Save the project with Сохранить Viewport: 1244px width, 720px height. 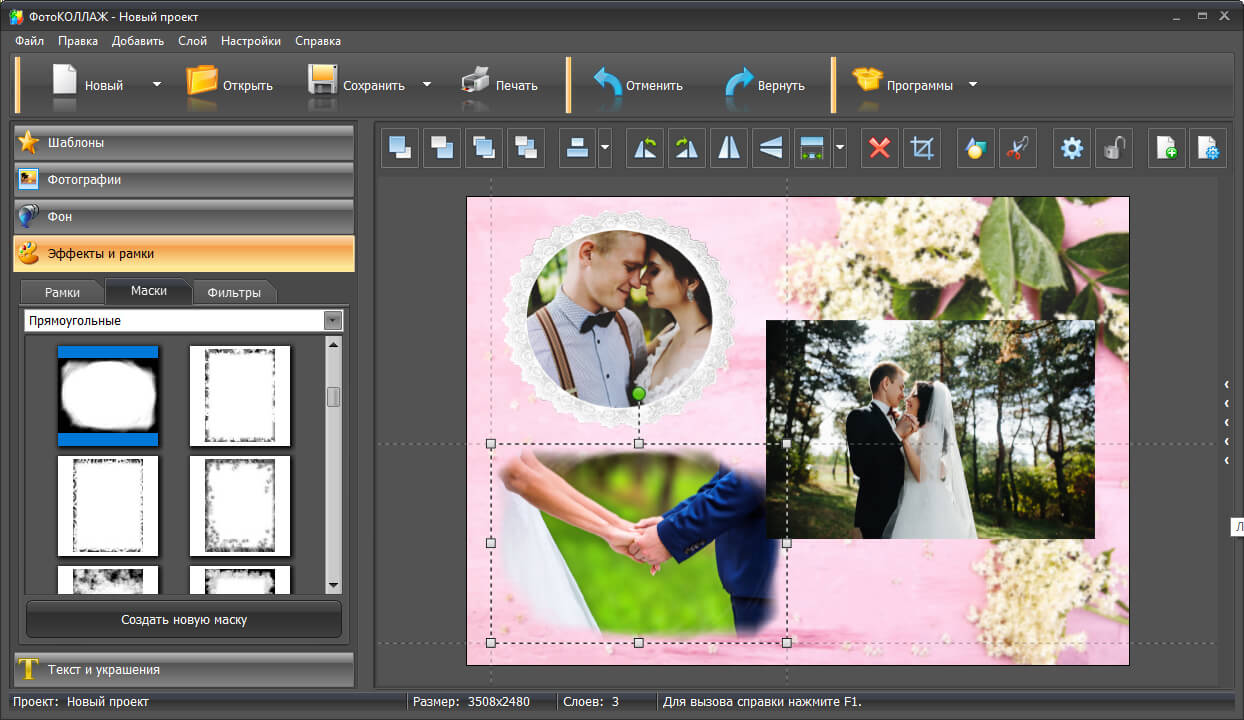[x=357, y=85]
